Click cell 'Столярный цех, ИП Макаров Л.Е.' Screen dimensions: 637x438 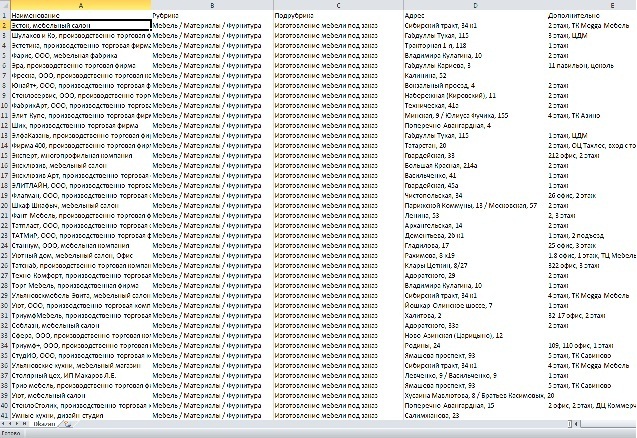pyautogui.click(x=81, y=375)
